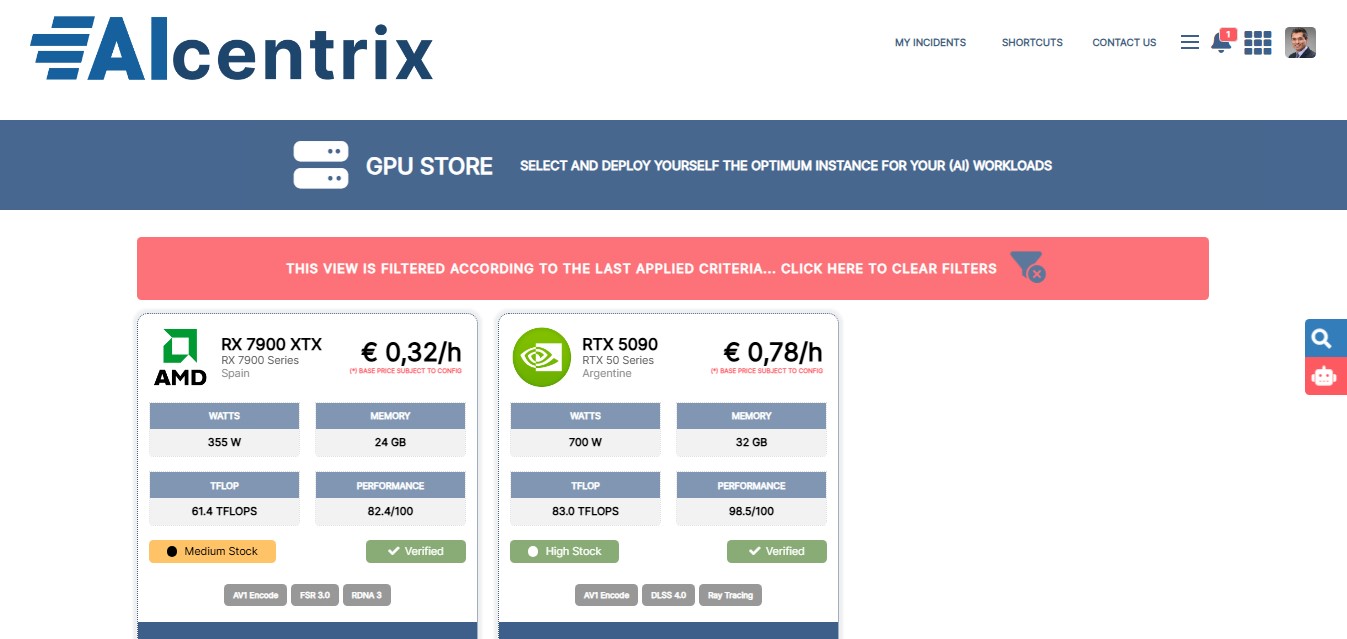Screen dimensions: 1347x639
Task: Click the user profile avatar
Action: [x=1300, y=43]
